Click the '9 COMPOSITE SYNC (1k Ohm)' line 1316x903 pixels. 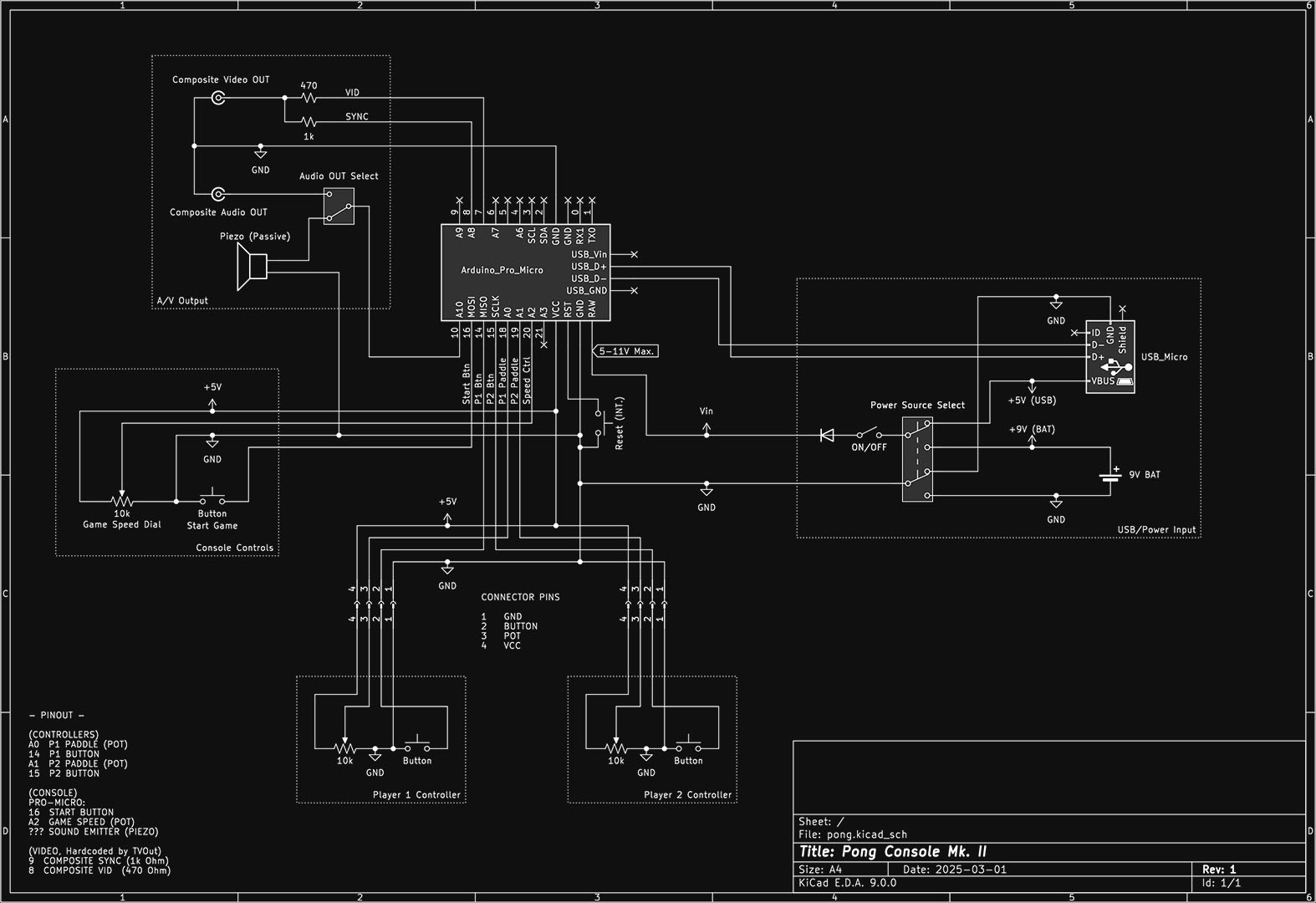point(99,860)
